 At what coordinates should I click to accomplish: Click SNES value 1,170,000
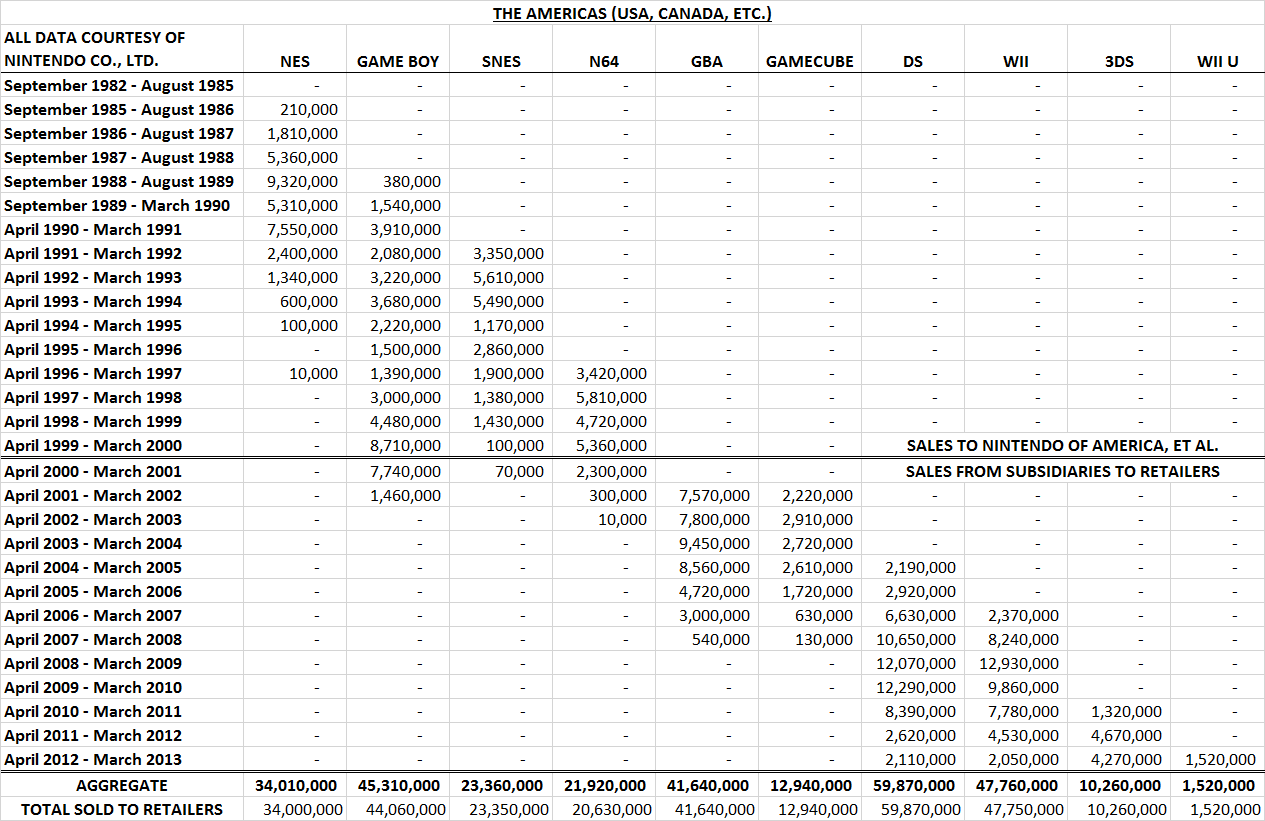tap(509, 325)
